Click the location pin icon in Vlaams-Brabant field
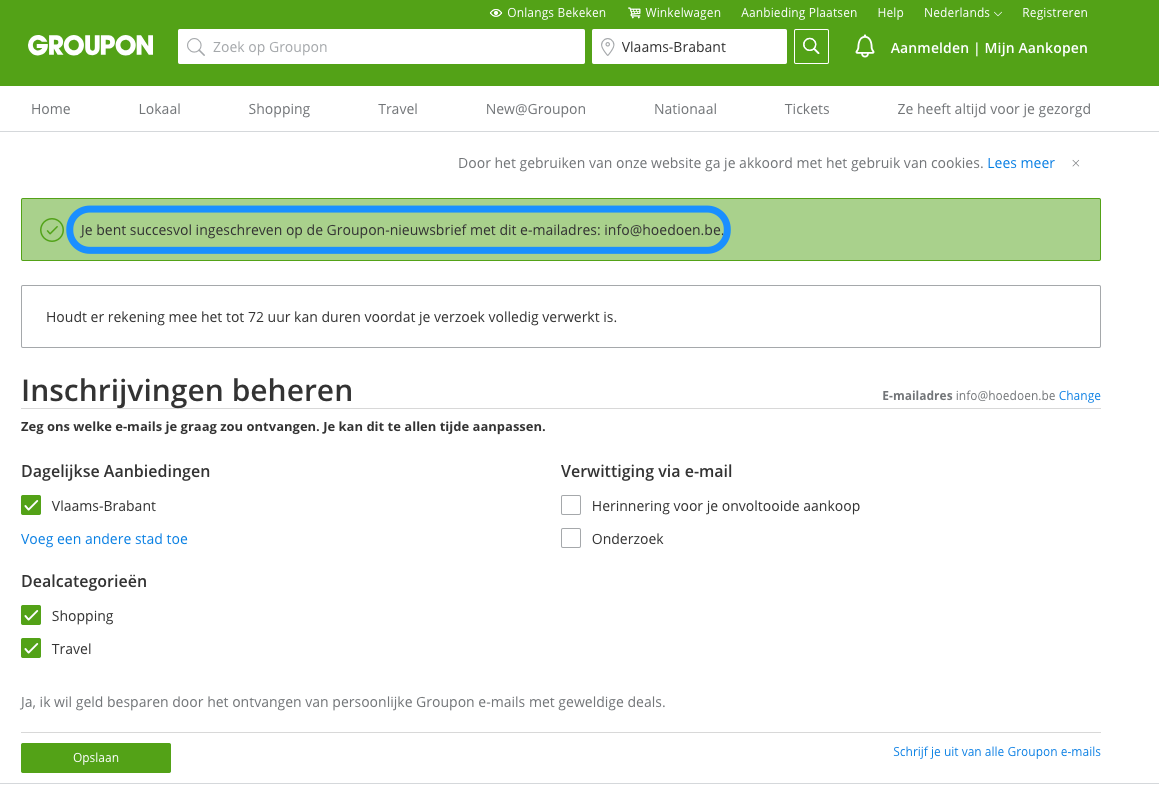This screenshot has height=791, width=1159. point(608,47)
